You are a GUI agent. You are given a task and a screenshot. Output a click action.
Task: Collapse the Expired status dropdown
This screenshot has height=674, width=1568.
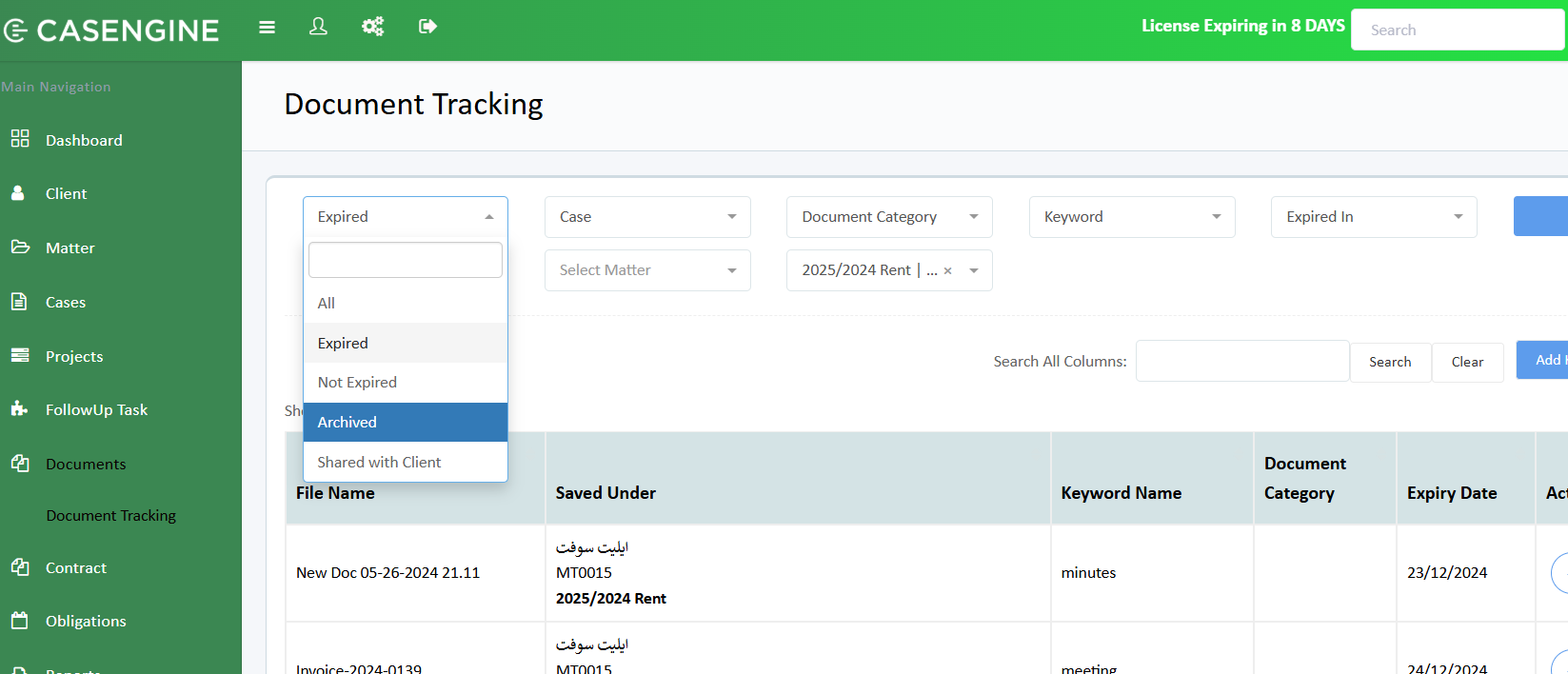tap(406, 217)
